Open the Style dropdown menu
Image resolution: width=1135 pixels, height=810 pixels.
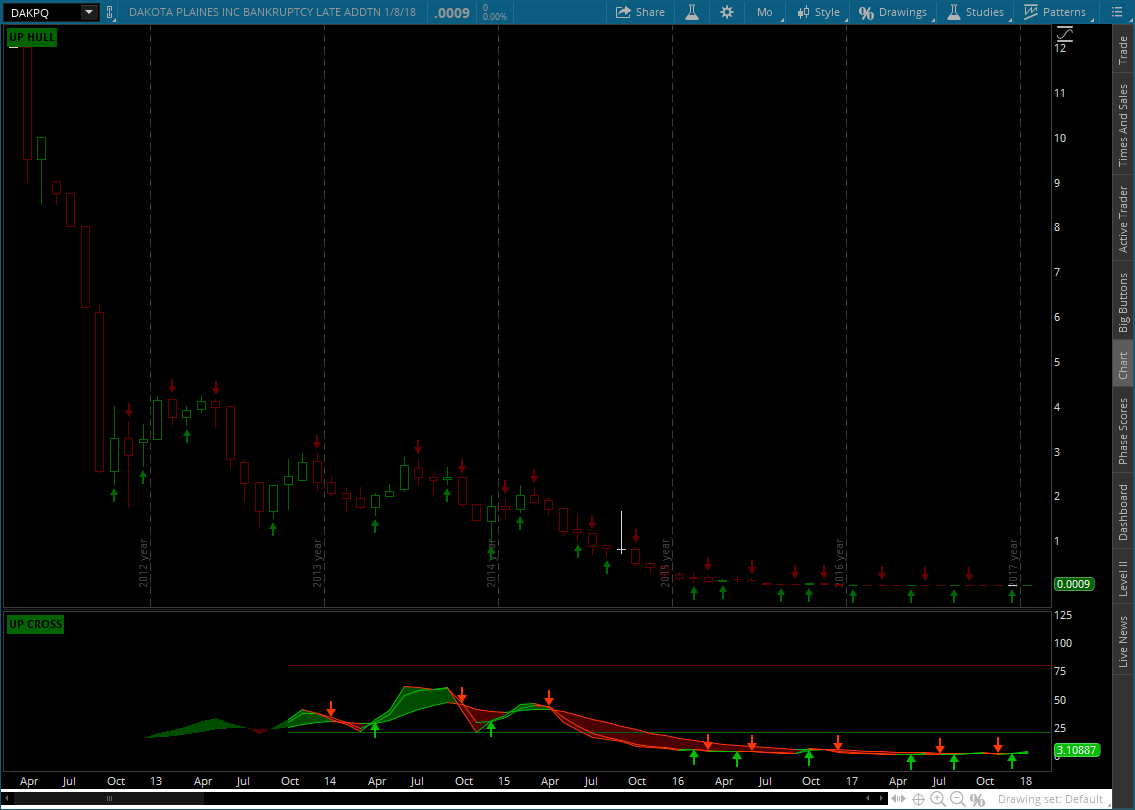(x=818, y=12)
